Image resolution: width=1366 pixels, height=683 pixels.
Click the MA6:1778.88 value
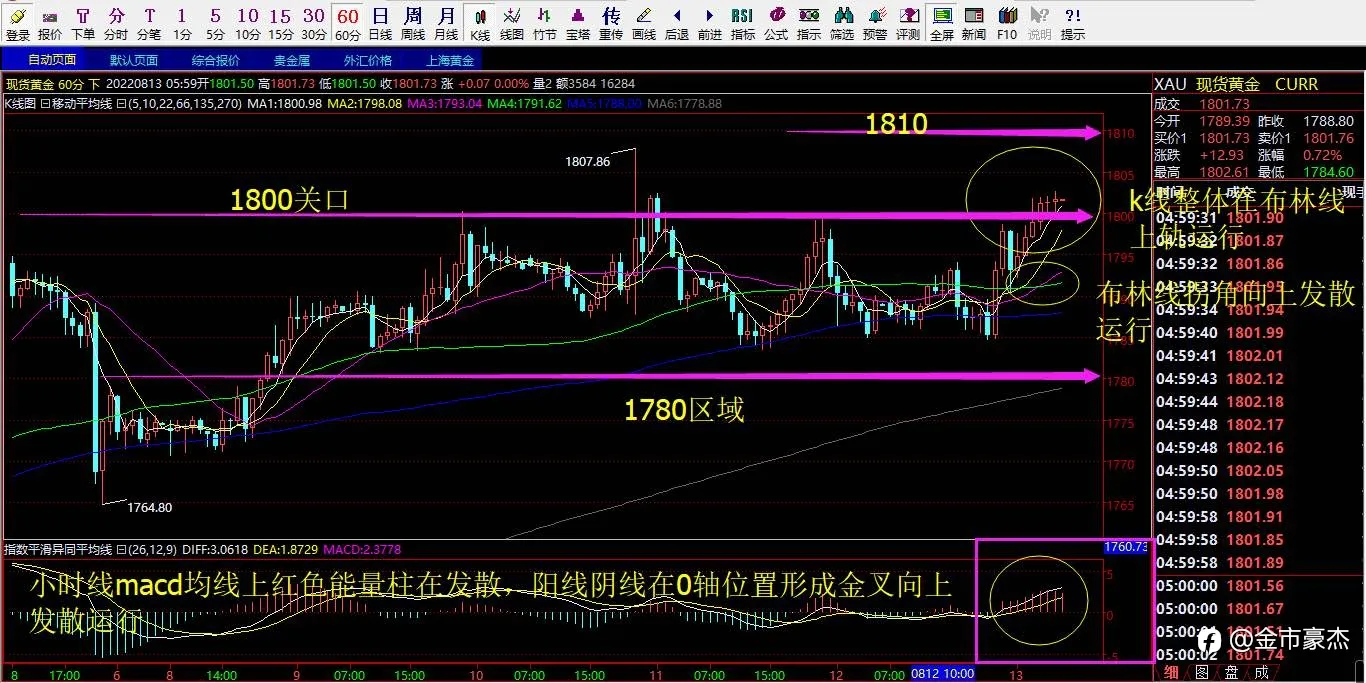pyautogui.click(x=685, y=103)
